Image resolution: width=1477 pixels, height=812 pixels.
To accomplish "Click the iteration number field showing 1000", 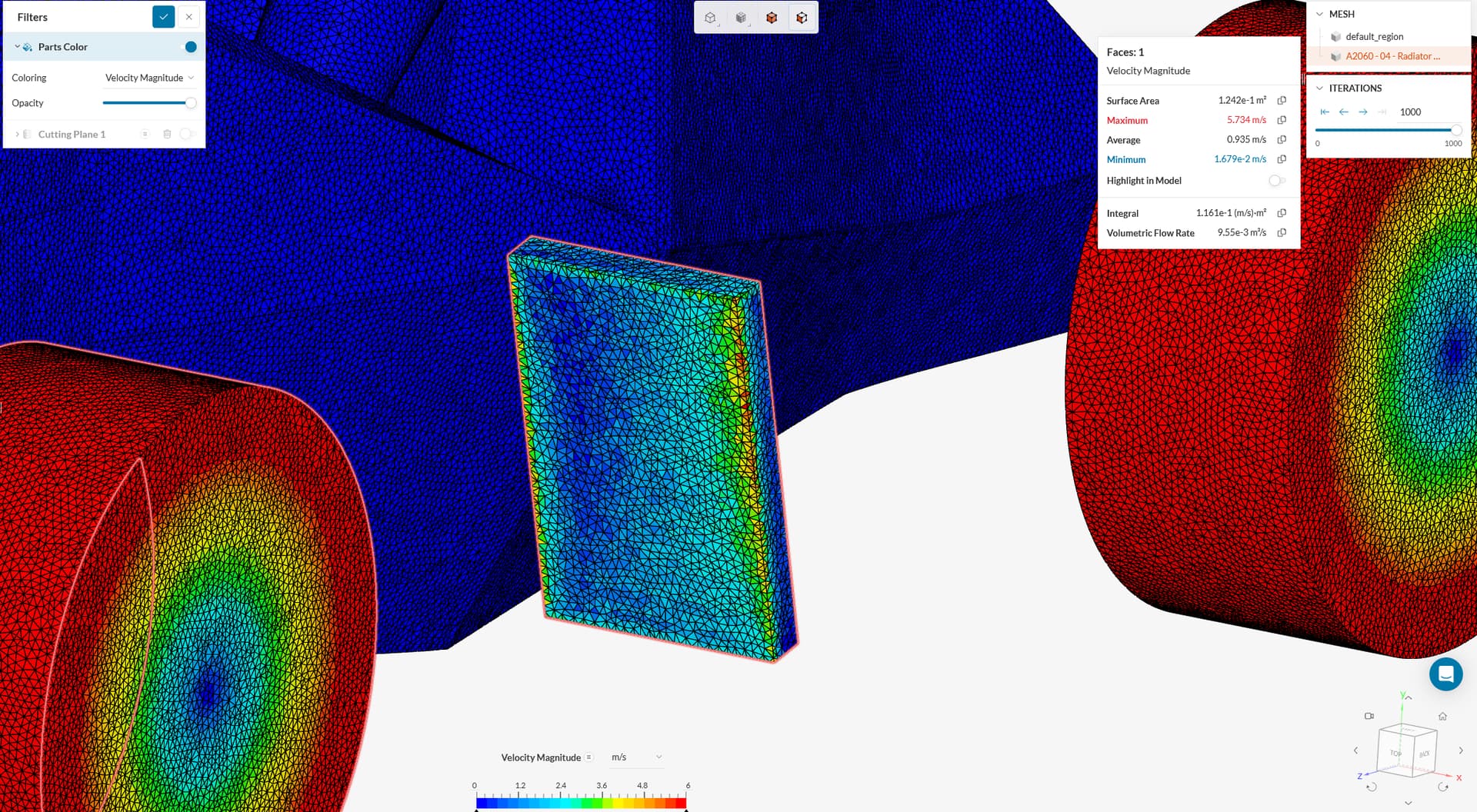I will pos(1410,111).
